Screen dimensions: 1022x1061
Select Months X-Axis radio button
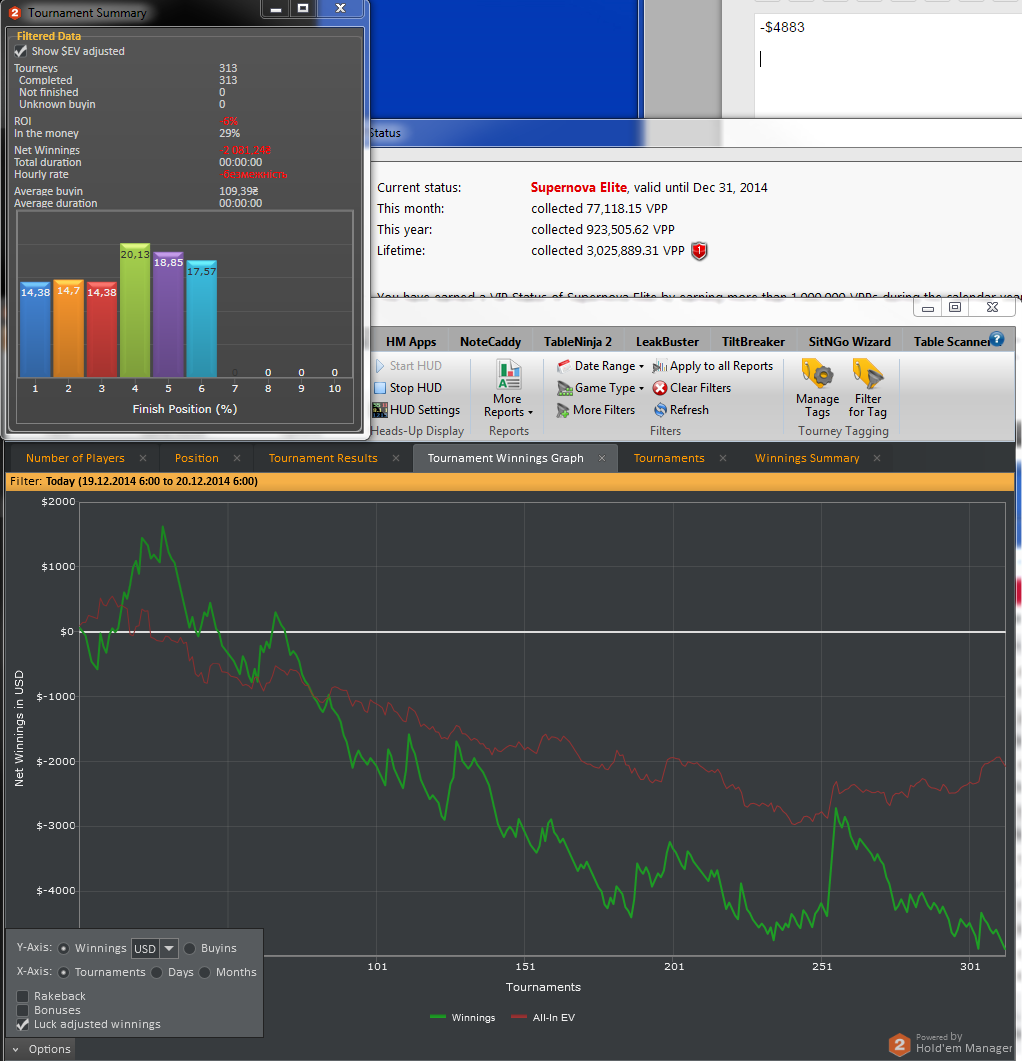click(x=205, y=972)
